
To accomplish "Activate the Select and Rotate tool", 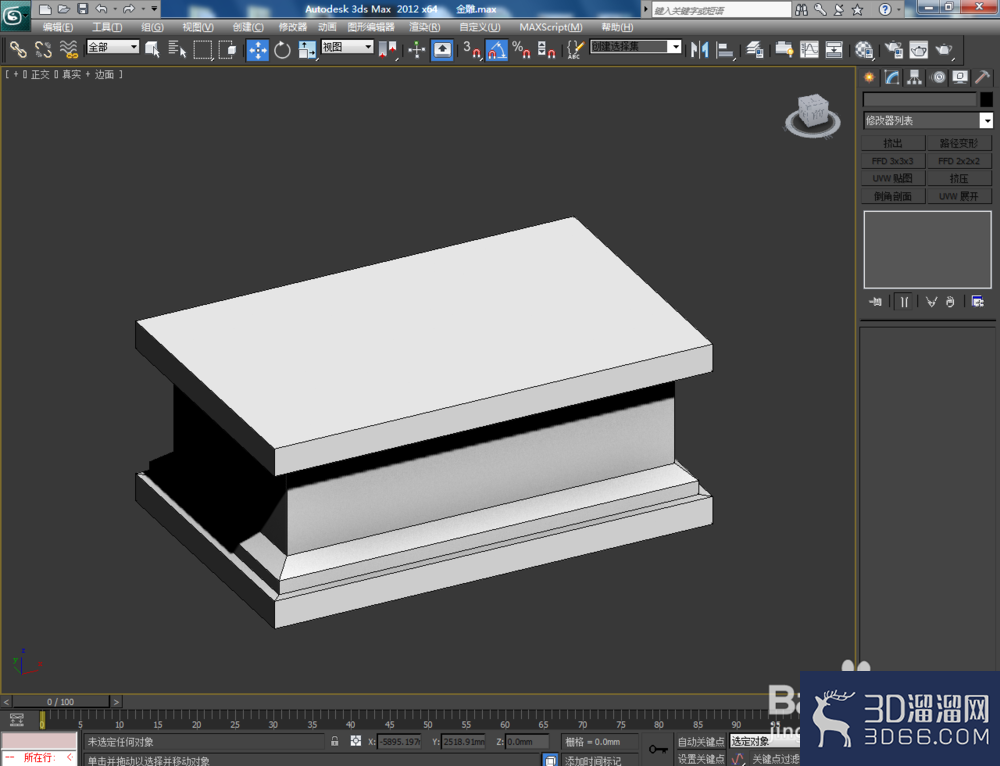I will click(282, 50).
